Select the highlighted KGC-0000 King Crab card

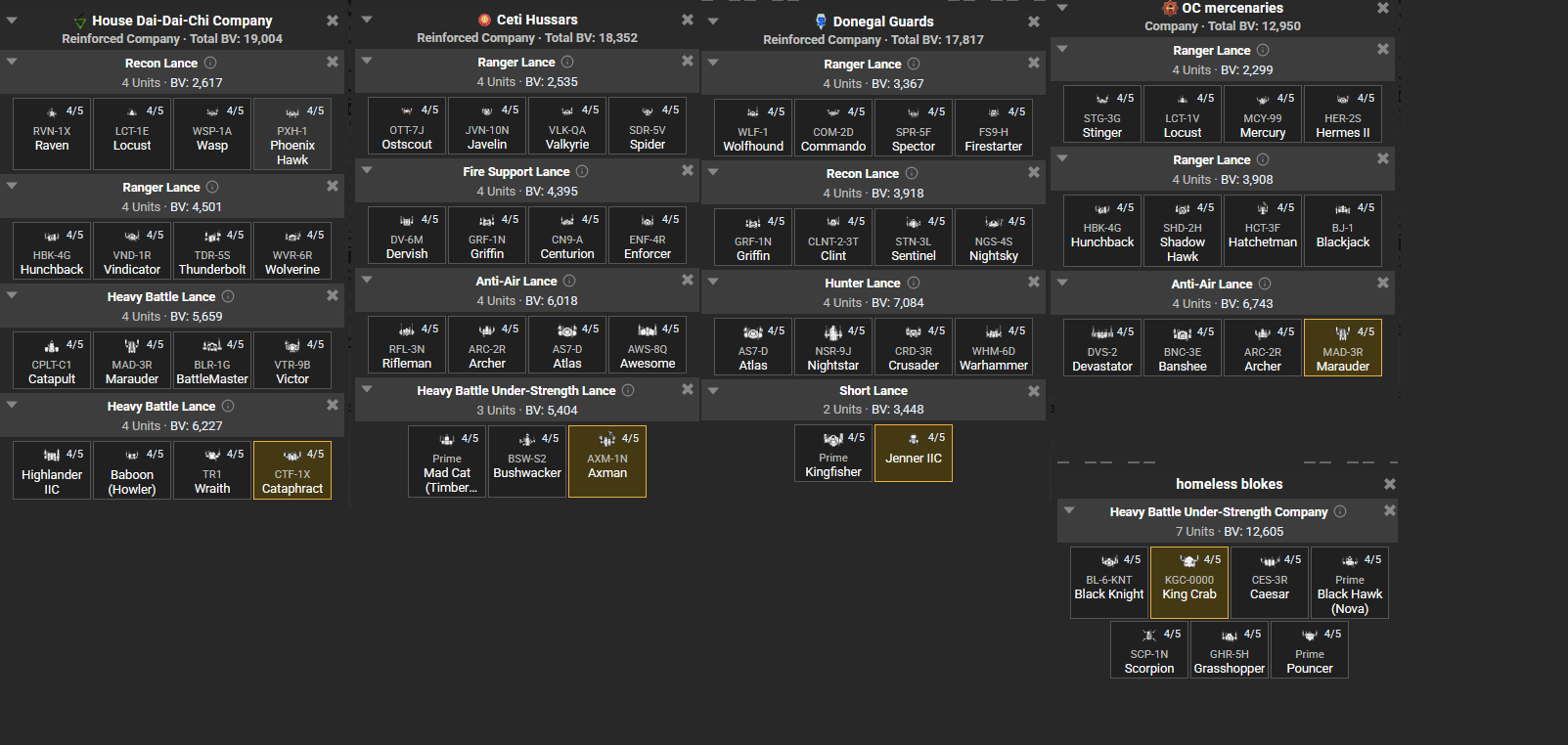[x=1189, y=583]
